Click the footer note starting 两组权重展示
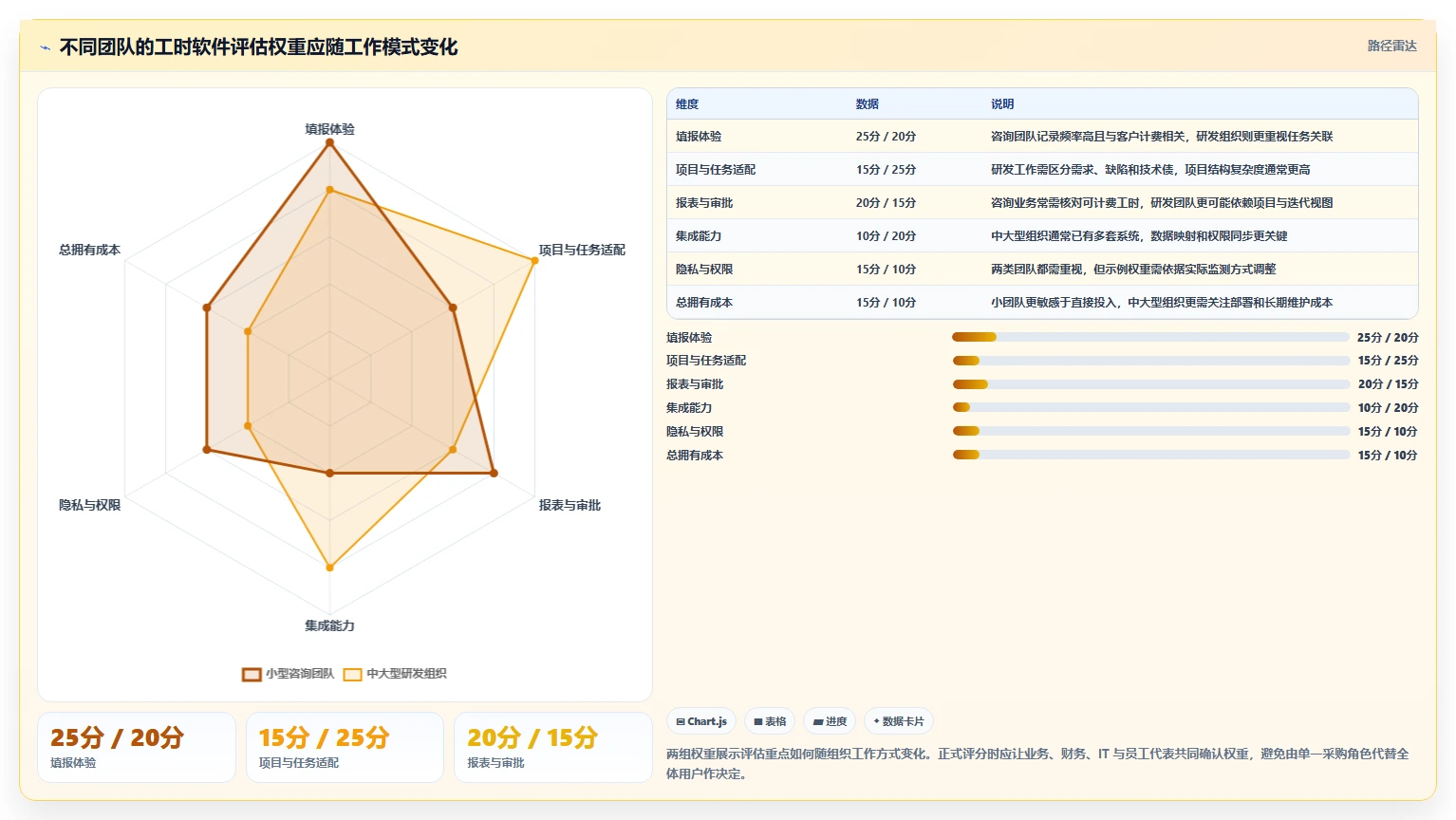 tap(1038, 764)
